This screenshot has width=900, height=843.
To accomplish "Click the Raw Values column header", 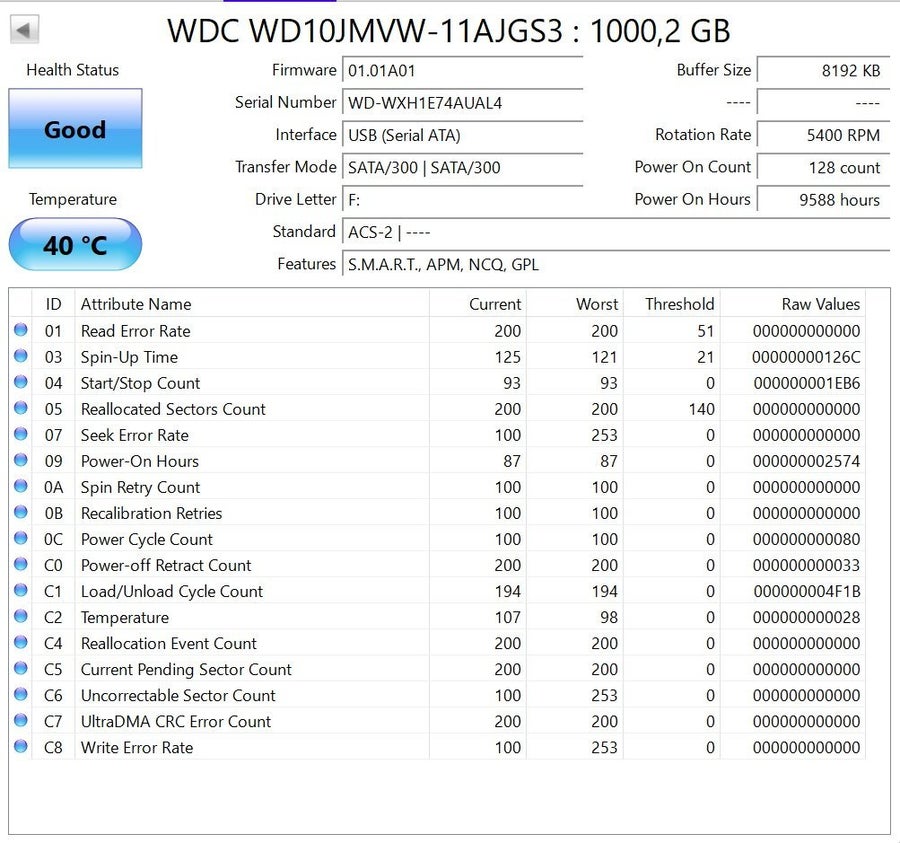I will (793, 304).
